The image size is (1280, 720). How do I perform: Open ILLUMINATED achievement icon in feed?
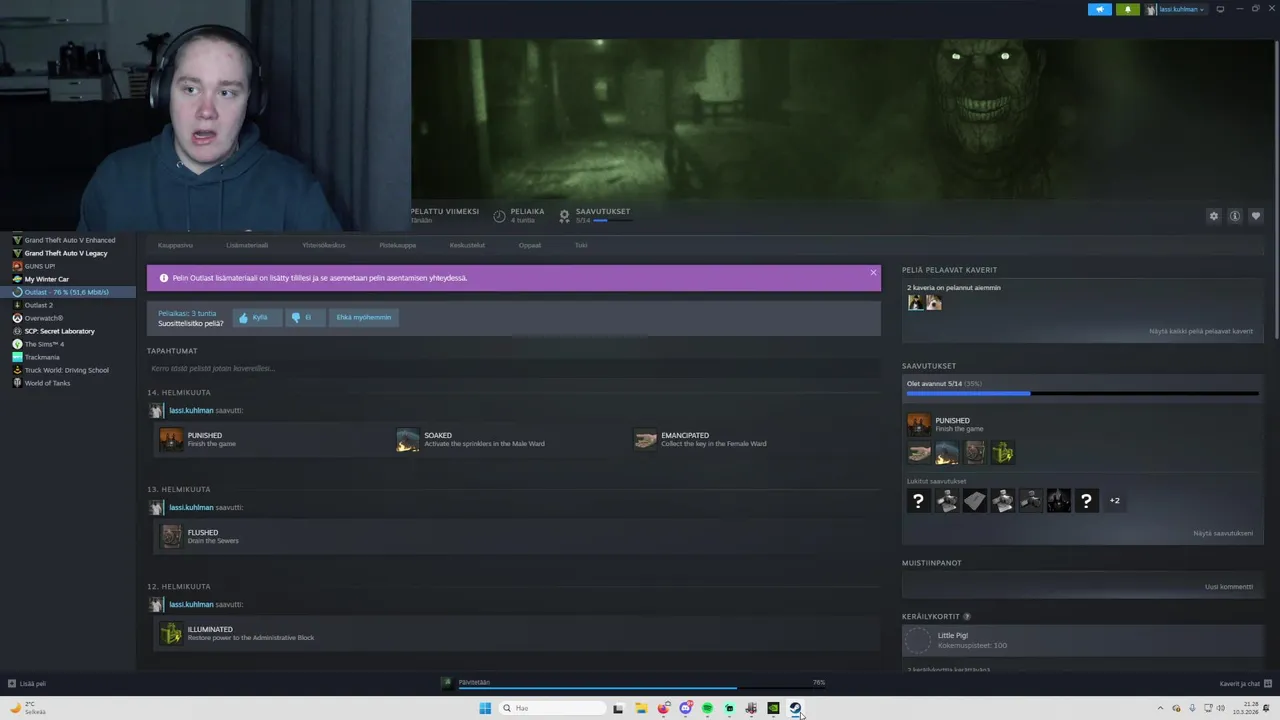[x=171, y=633]
